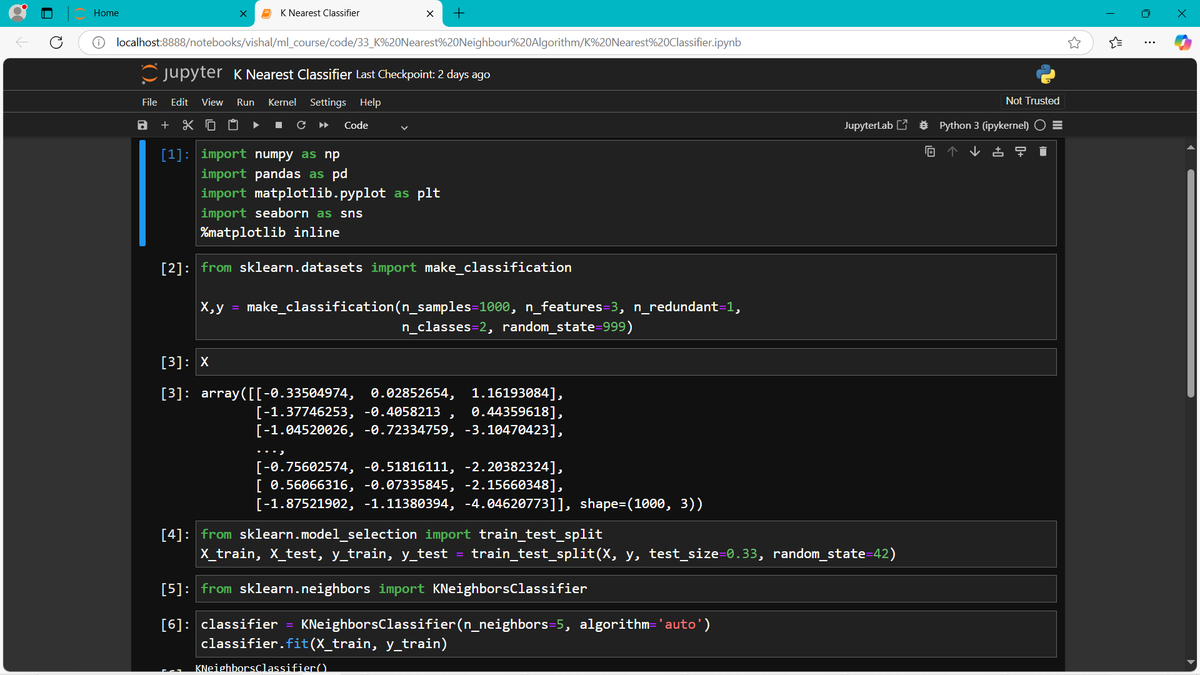Open notebook in JupyterLab link
1200x675 pixels.
coord(876,126)
